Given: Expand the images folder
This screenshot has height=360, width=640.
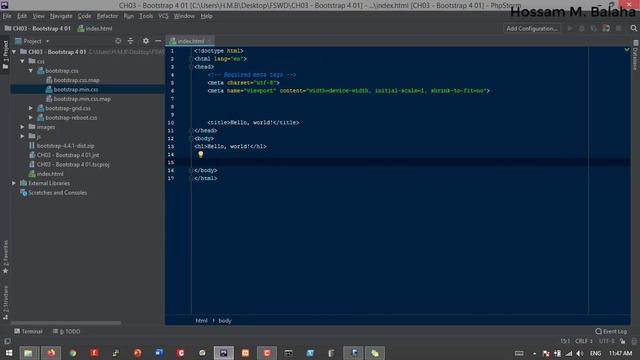Looking at the screenshot, I should click(22, 127).
